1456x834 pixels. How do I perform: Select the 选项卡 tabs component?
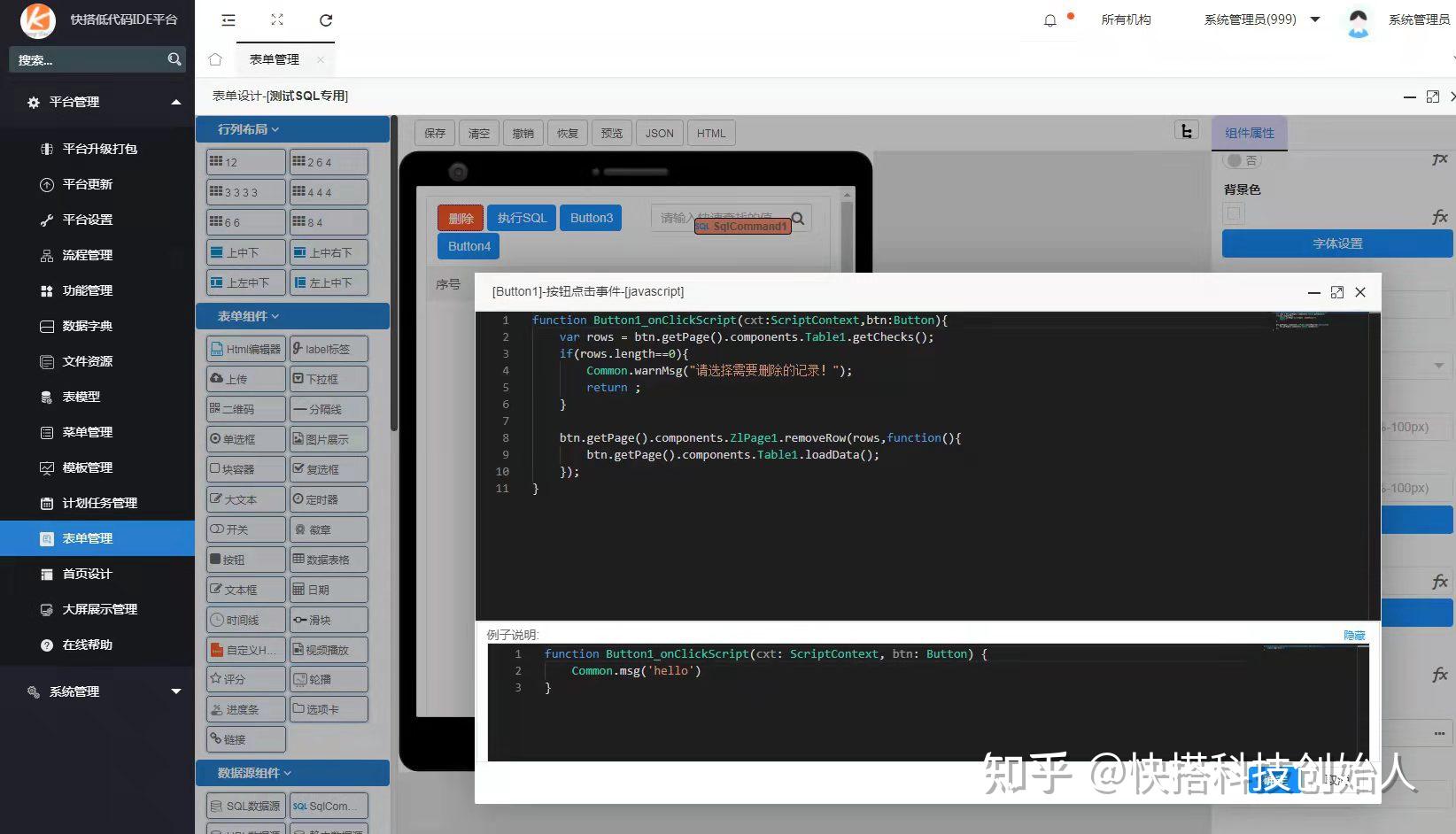click(x=329, y=709)
